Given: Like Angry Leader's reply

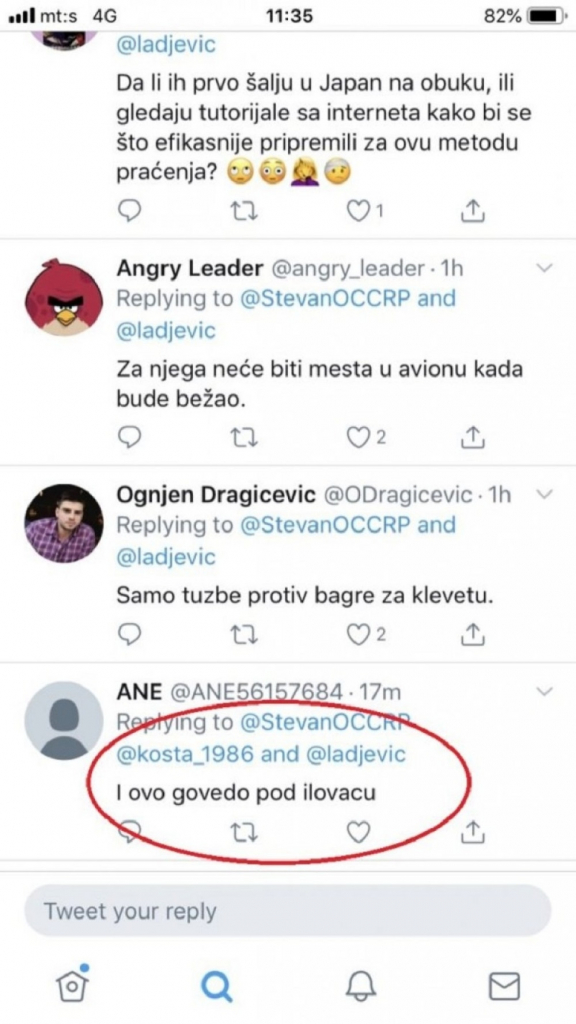Looking at the screenshot, I should pos(358,437).
